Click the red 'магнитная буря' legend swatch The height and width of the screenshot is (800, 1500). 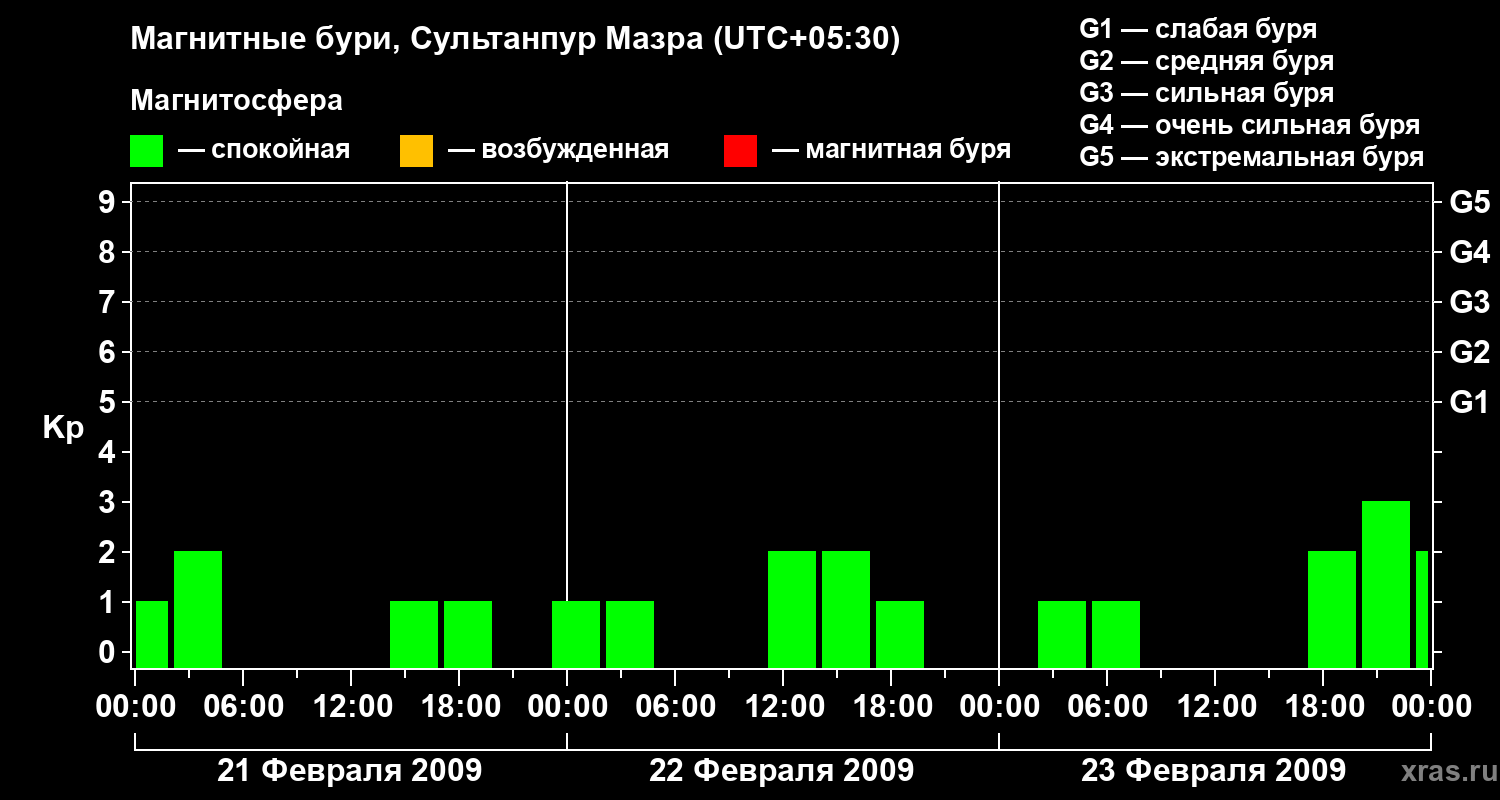(740, 151)
